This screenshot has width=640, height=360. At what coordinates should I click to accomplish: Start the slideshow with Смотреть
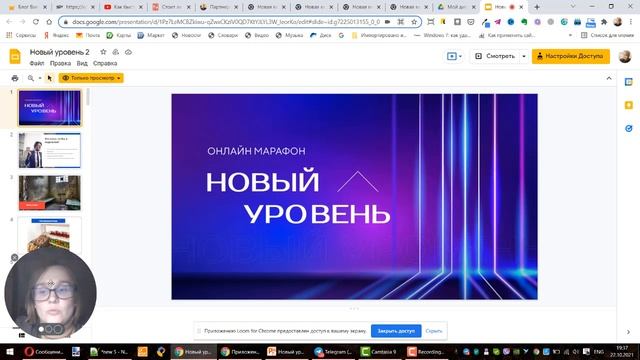click(x=496, y=56)
